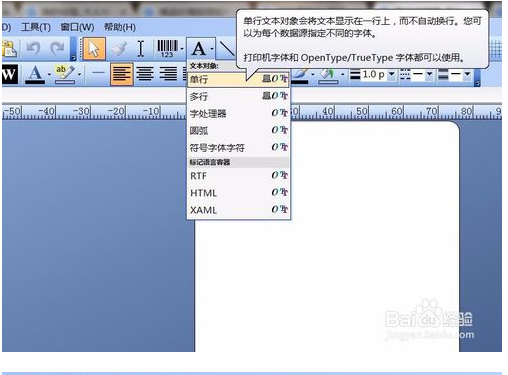This screenshot has width=508, height=375.
Task: Toggle left text alignment
Action: click(x=121, y=74)
